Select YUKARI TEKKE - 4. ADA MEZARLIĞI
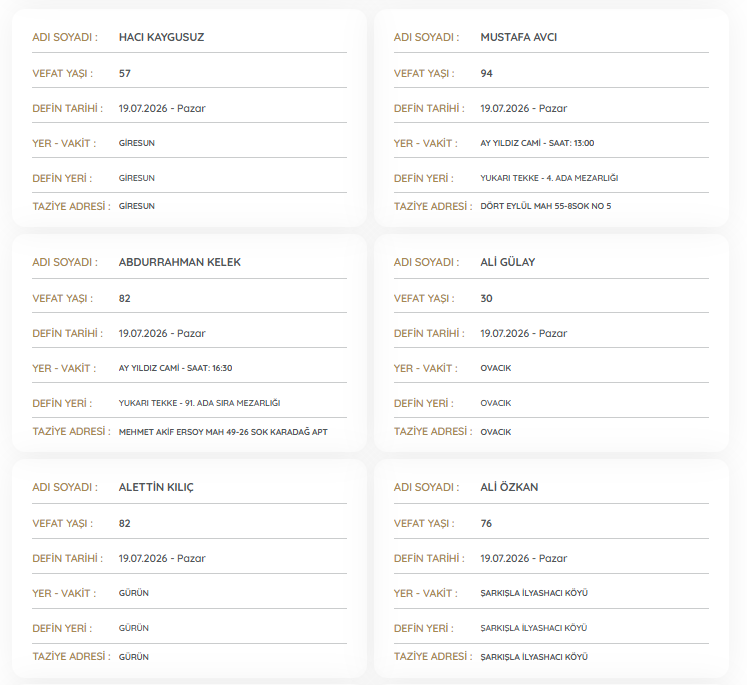 pyautogui.click(x=549, y=178)
